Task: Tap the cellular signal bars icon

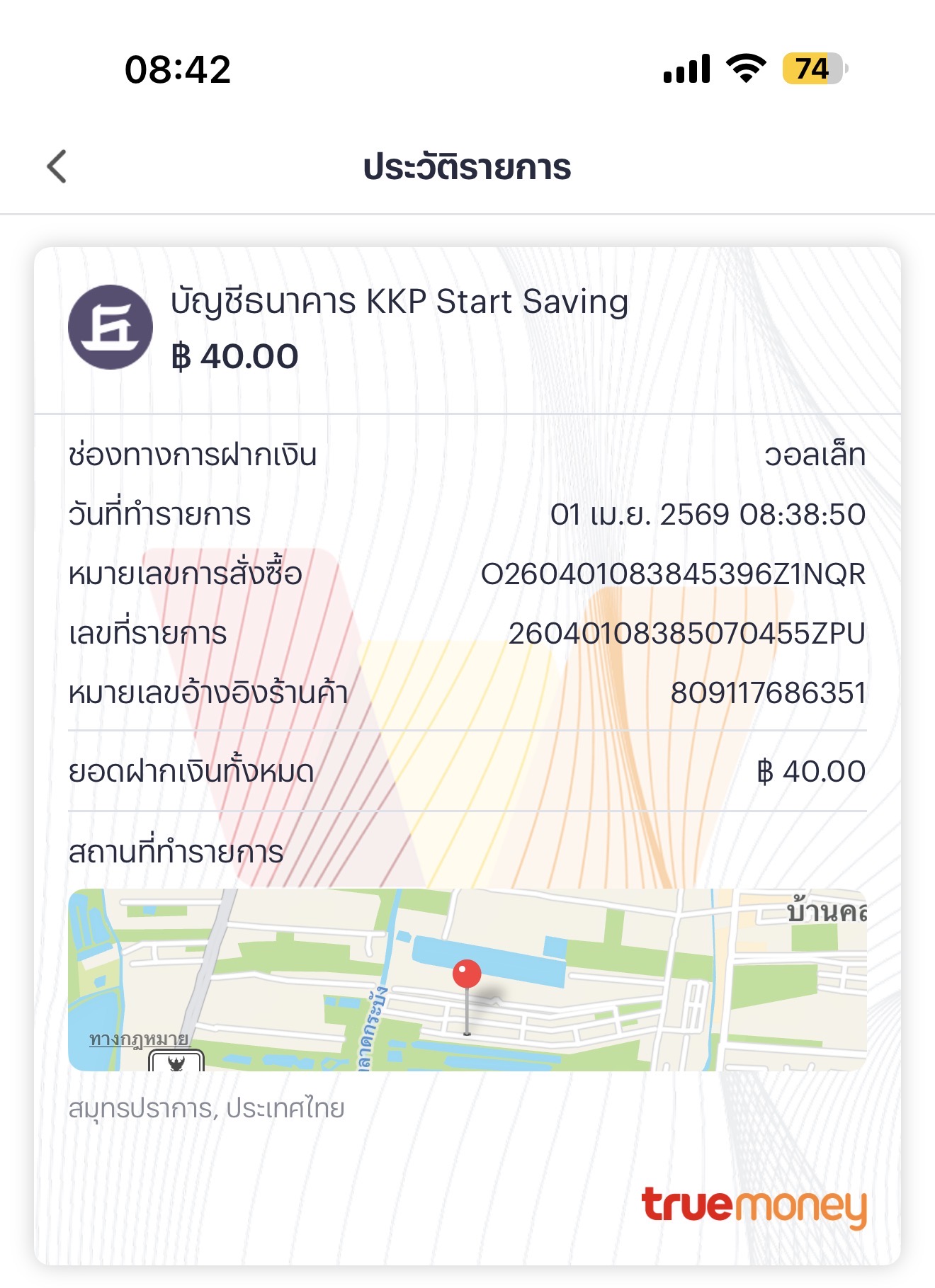Action: pos(686,69)
